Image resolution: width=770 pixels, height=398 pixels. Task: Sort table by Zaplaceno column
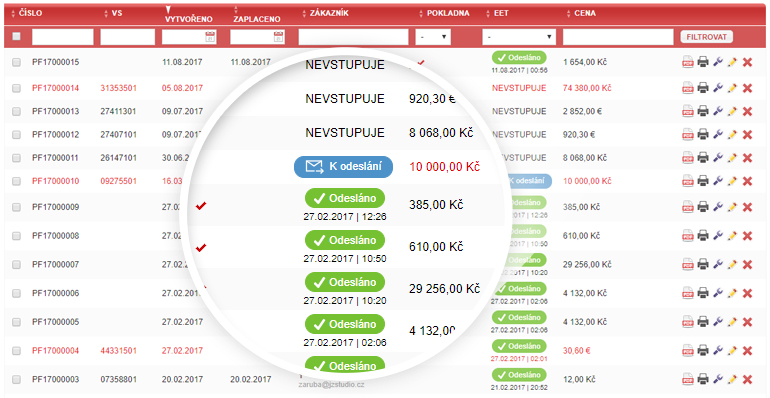coord(257,19)
